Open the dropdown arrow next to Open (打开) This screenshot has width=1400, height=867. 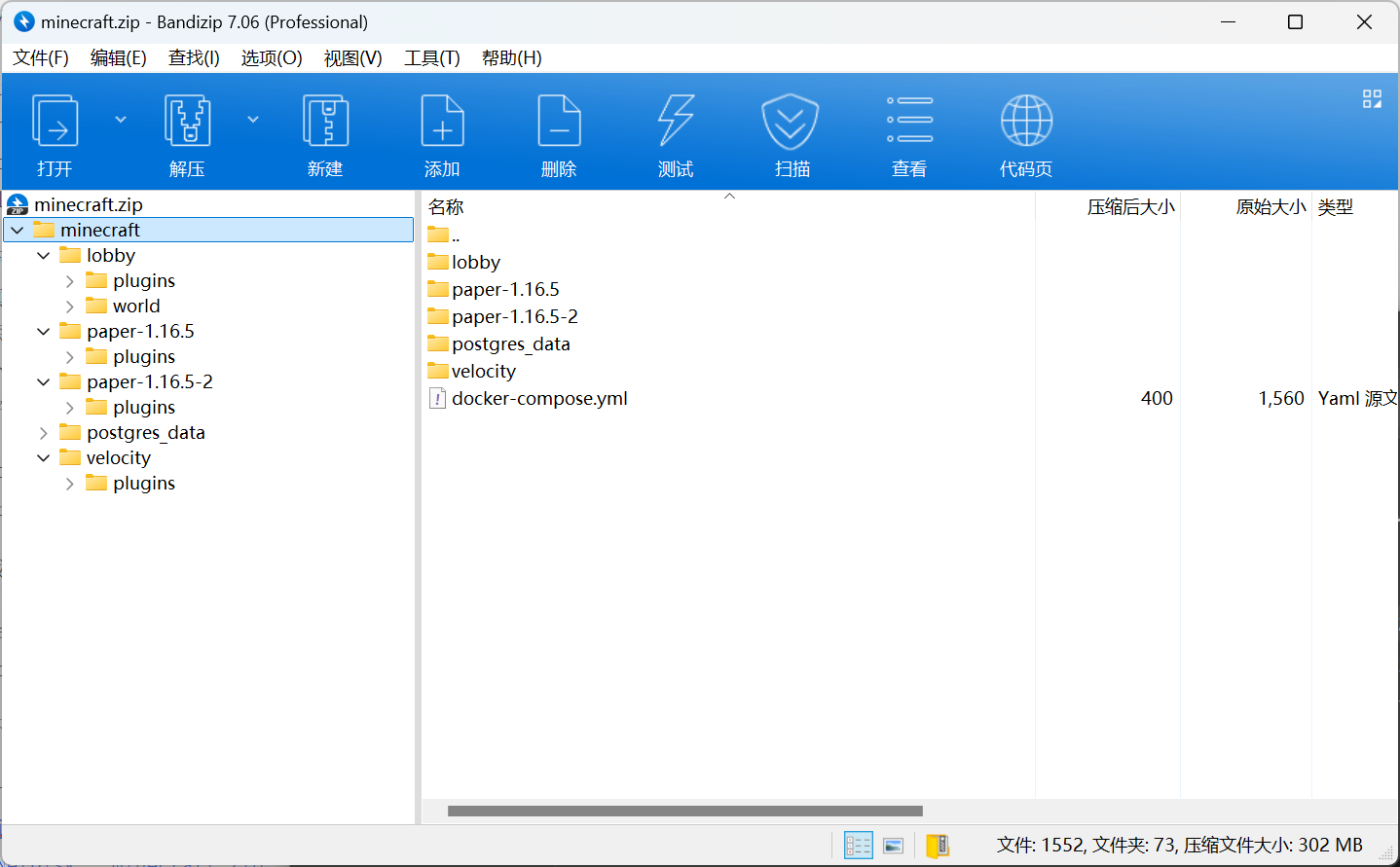pos(121,120)
